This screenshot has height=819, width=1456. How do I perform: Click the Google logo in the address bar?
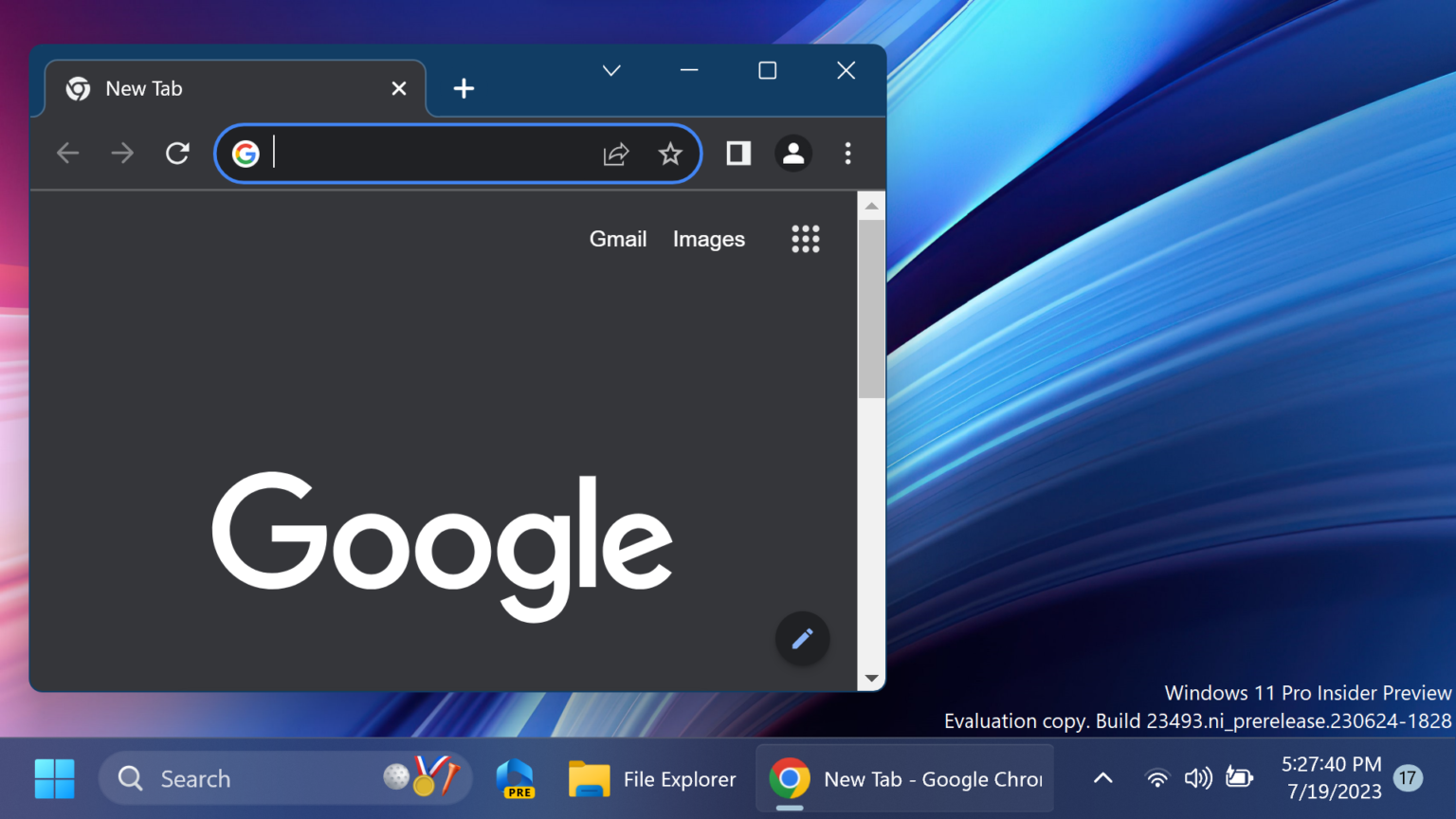click(x=246, y=154)
